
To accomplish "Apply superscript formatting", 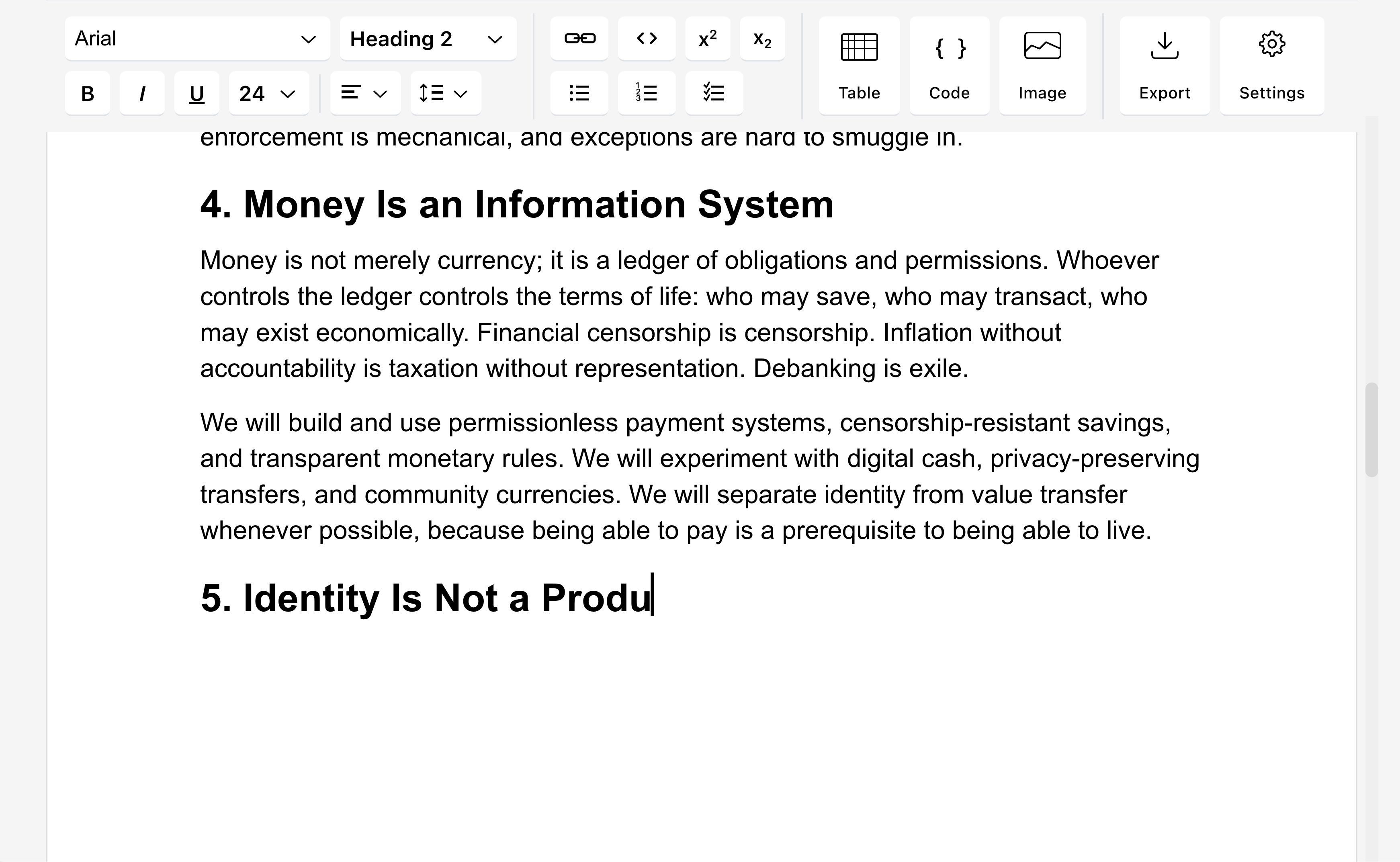I will pyautogui.click(x=707, y=38).
